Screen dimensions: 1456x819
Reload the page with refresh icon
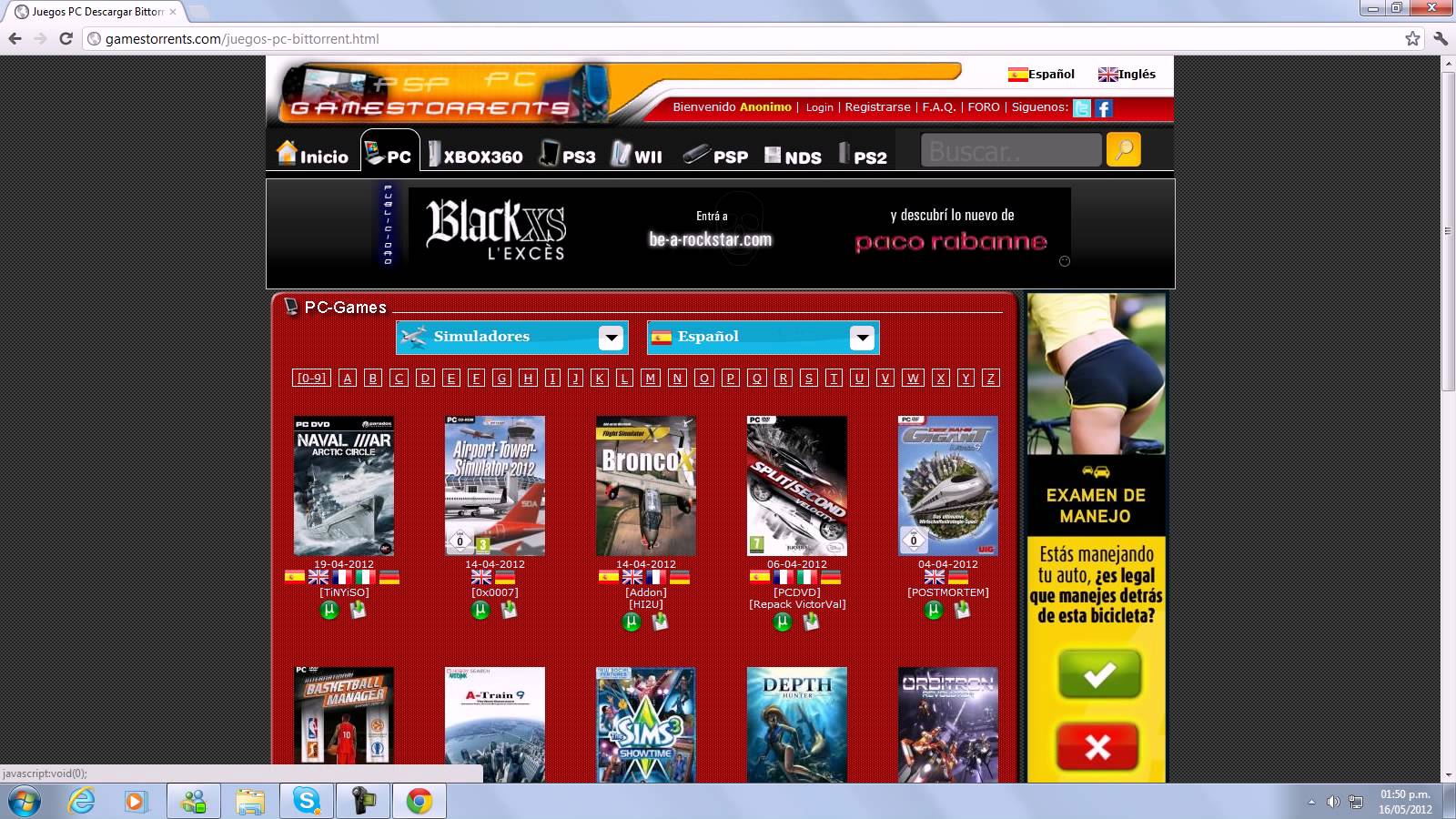(x=66, y=39)
